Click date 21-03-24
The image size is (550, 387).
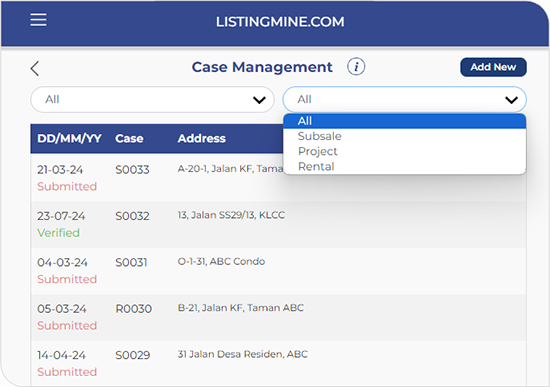(60, 170)
